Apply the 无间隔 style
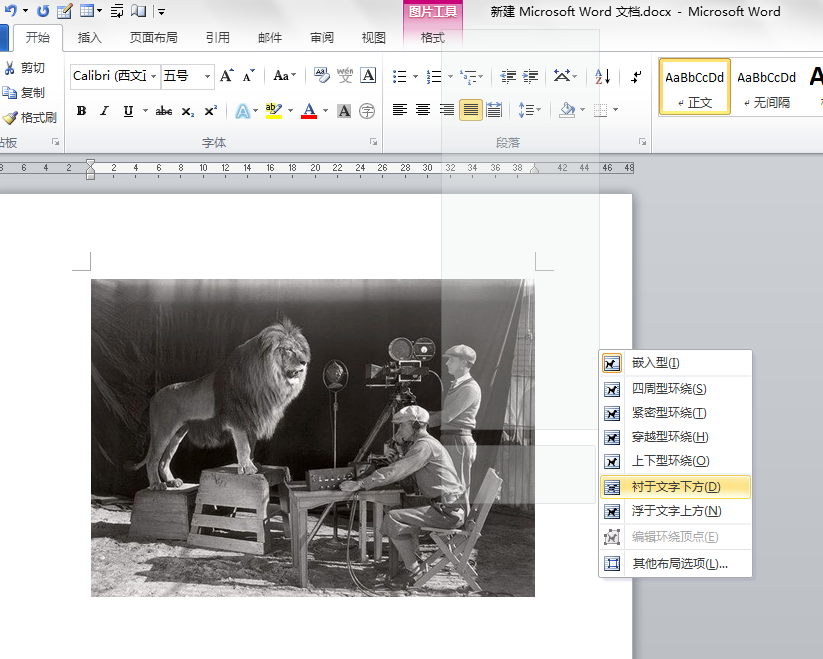 pos(766,87)
